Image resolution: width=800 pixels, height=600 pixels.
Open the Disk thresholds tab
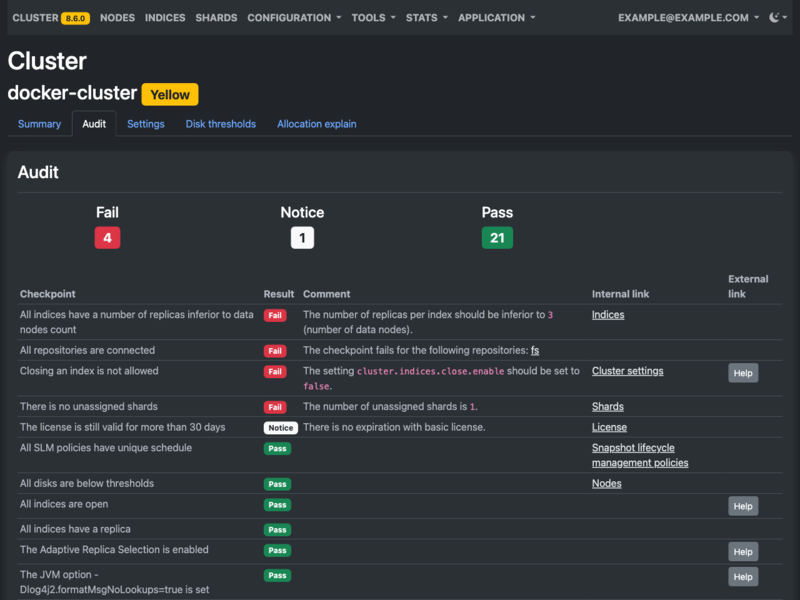220,123
